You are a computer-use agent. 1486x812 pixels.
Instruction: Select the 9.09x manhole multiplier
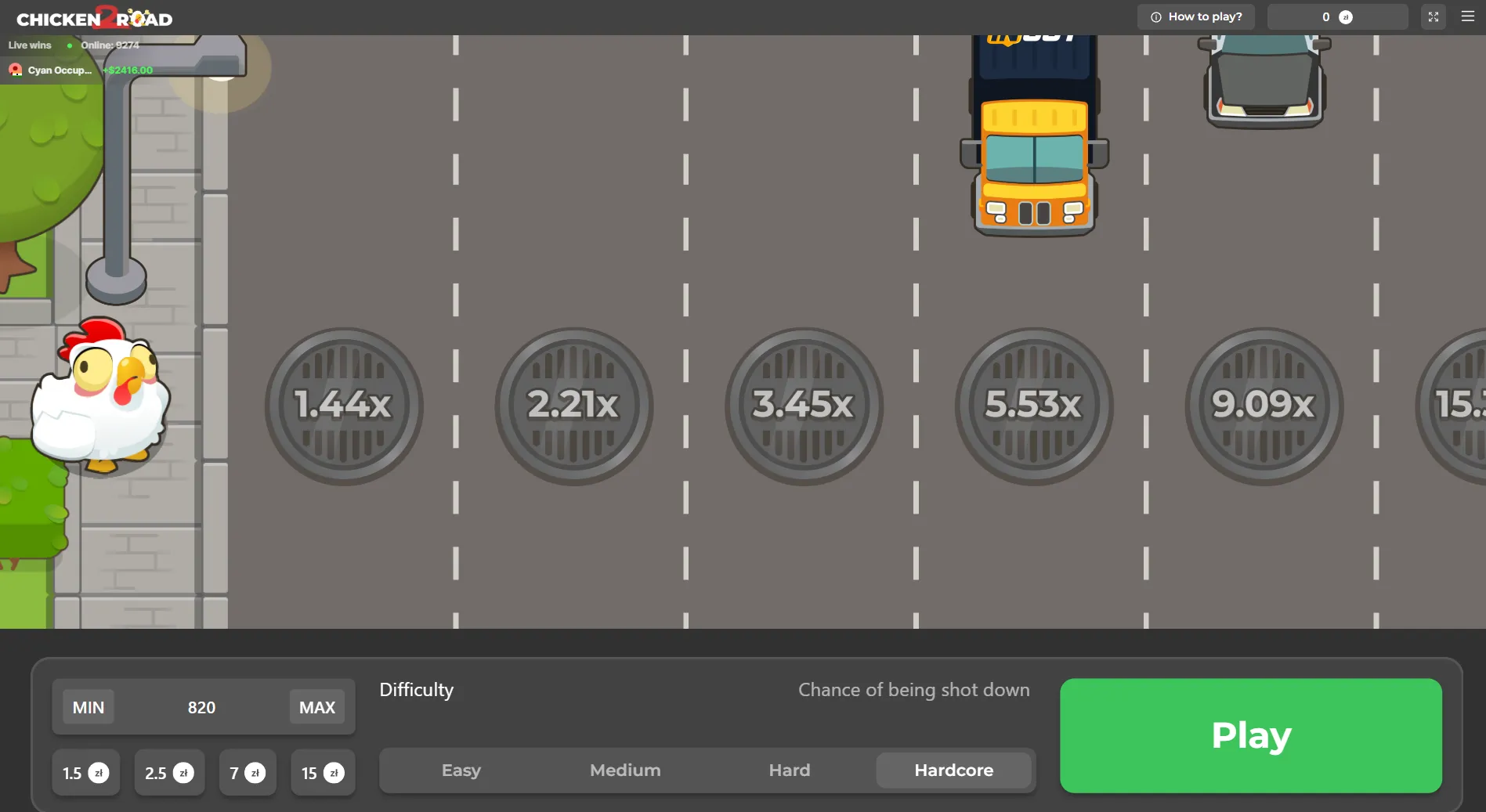tap(1264, 406)
